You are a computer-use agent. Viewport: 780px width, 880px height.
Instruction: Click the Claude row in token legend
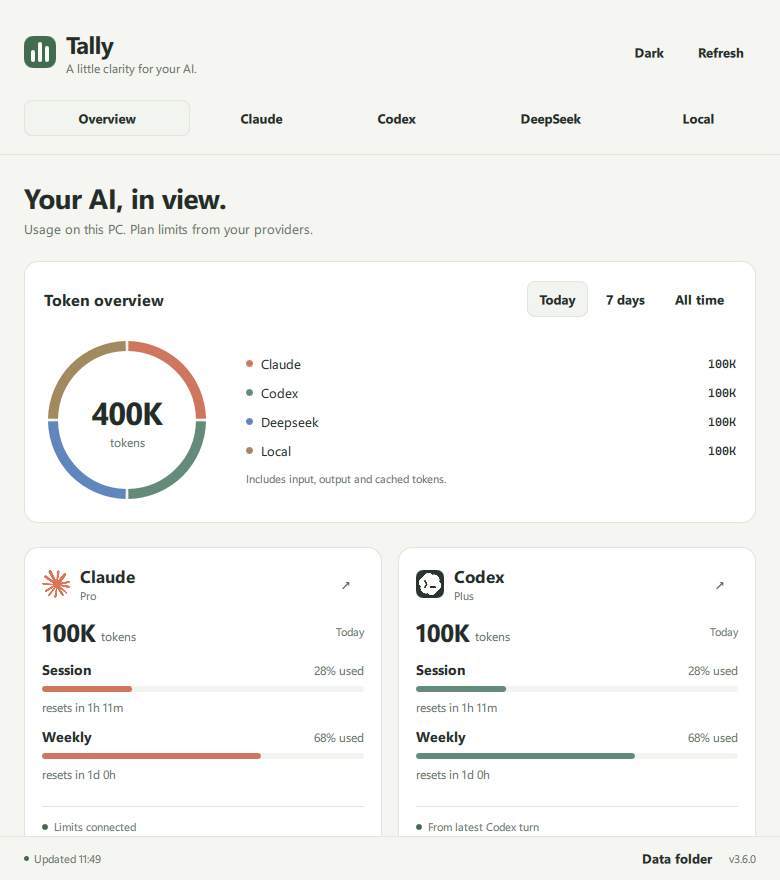[x=491, y=364]
